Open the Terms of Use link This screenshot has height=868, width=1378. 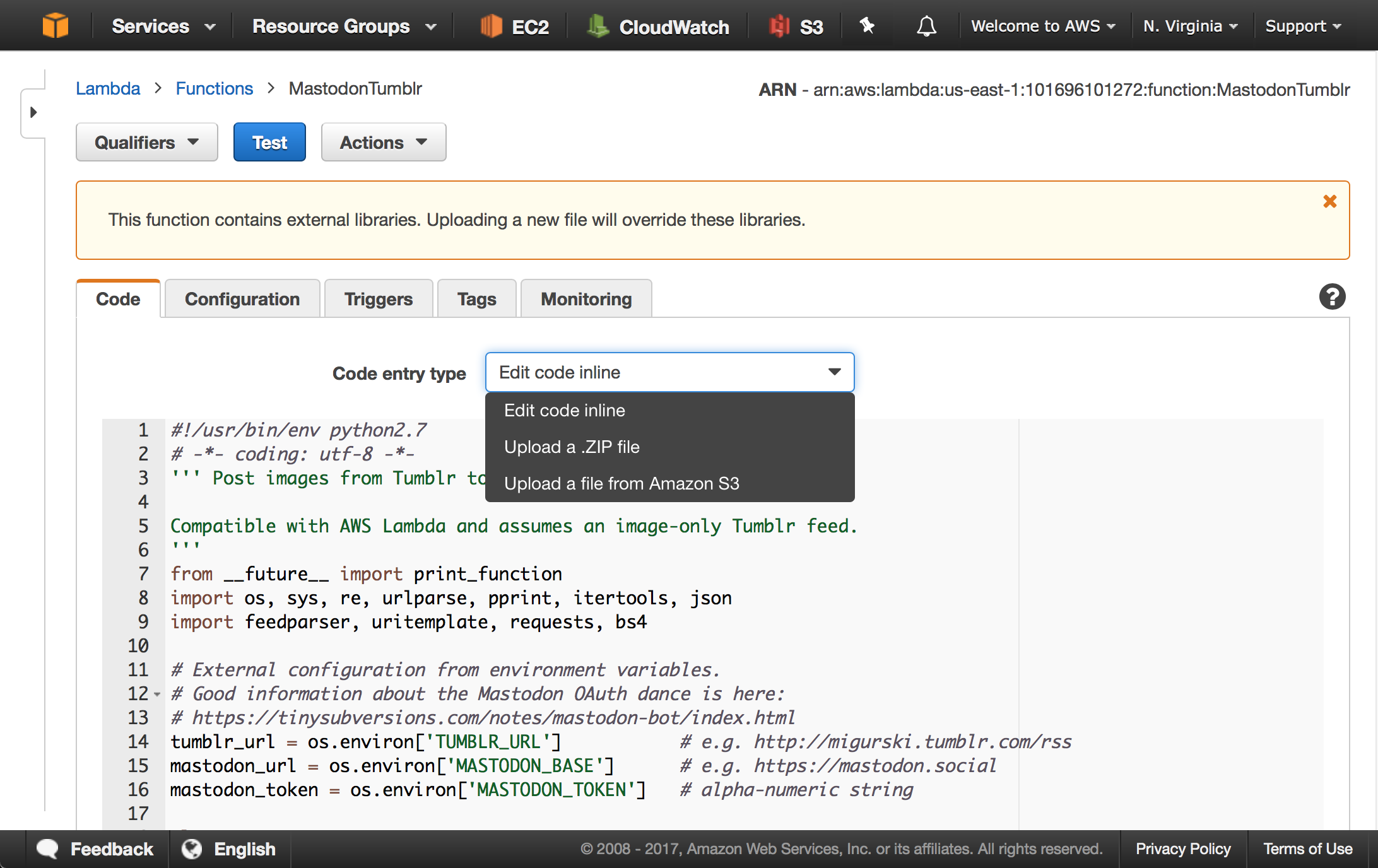pos(1307,849)
